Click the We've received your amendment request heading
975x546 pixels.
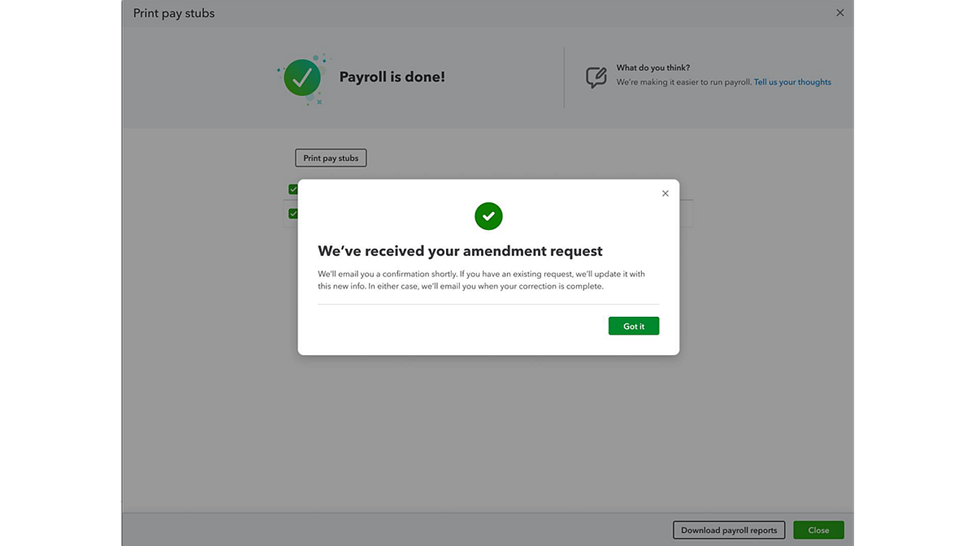(x=460, y=251)
